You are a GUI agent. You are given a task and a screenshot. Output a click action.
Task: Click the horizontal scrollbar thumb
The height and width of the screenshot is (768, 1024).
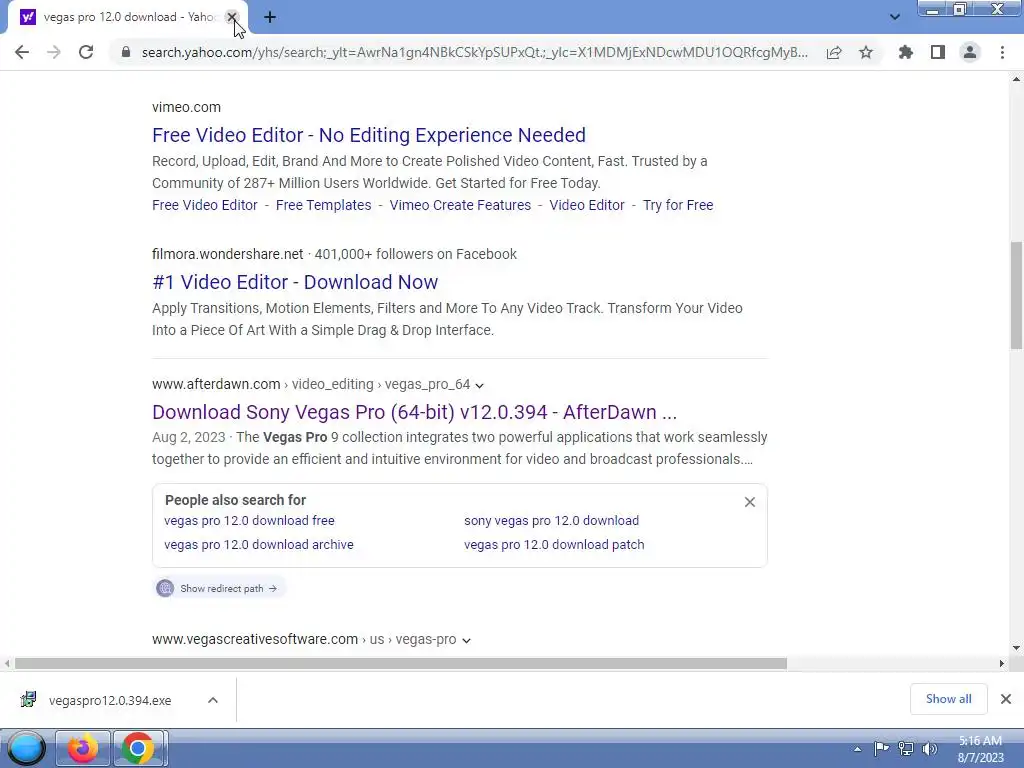point(400,664)
